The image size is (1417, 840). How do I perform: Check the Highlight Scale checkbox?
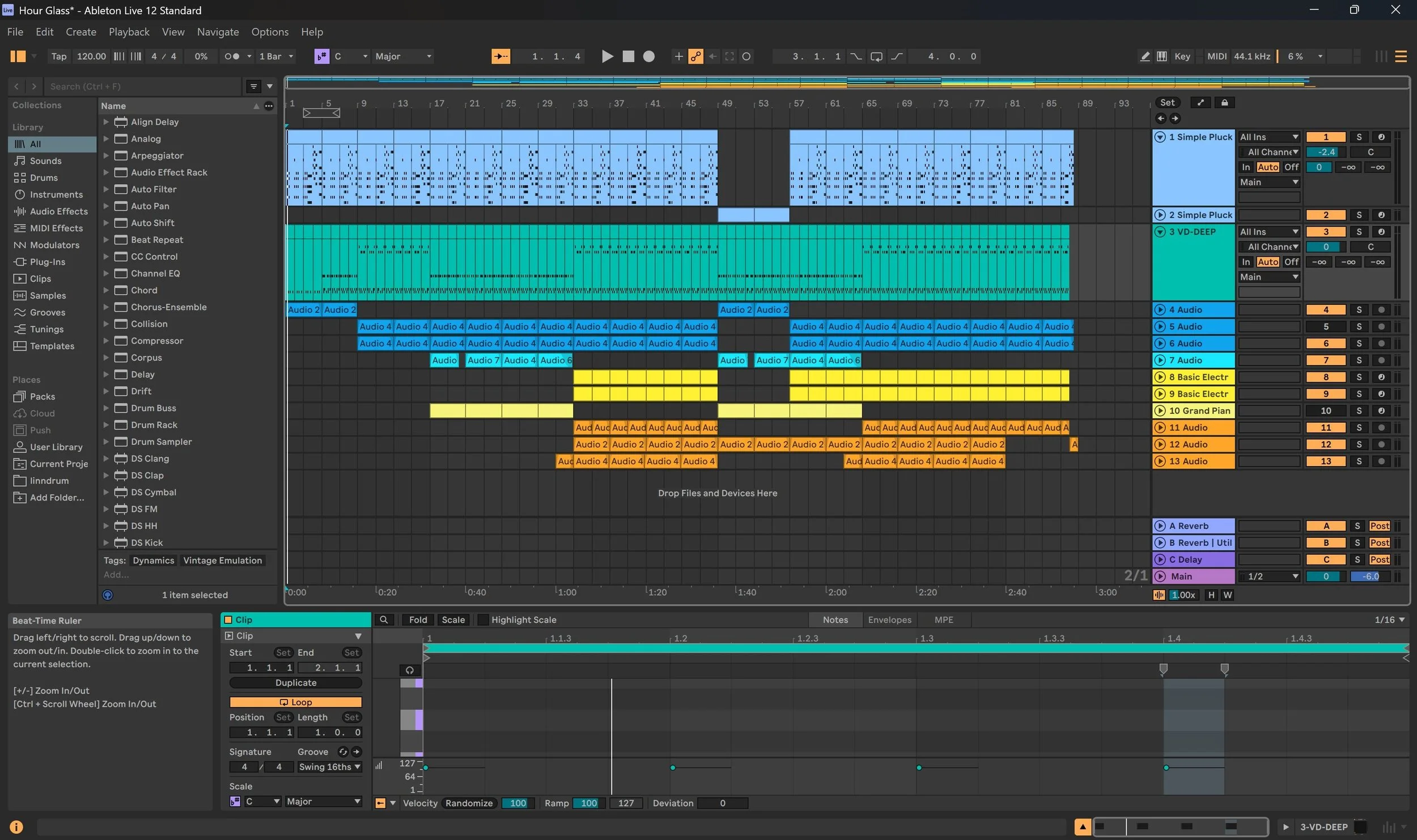(483, 620)
